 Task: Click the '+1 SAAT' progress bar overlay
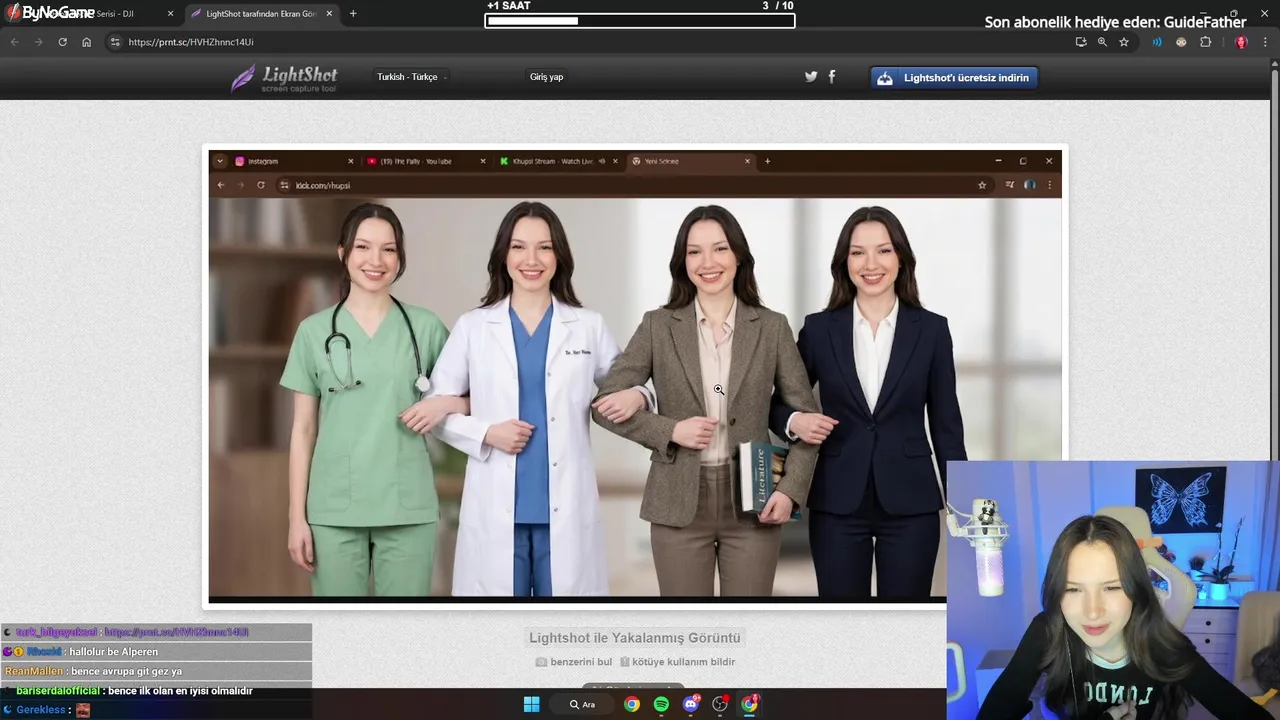point(640,21)
